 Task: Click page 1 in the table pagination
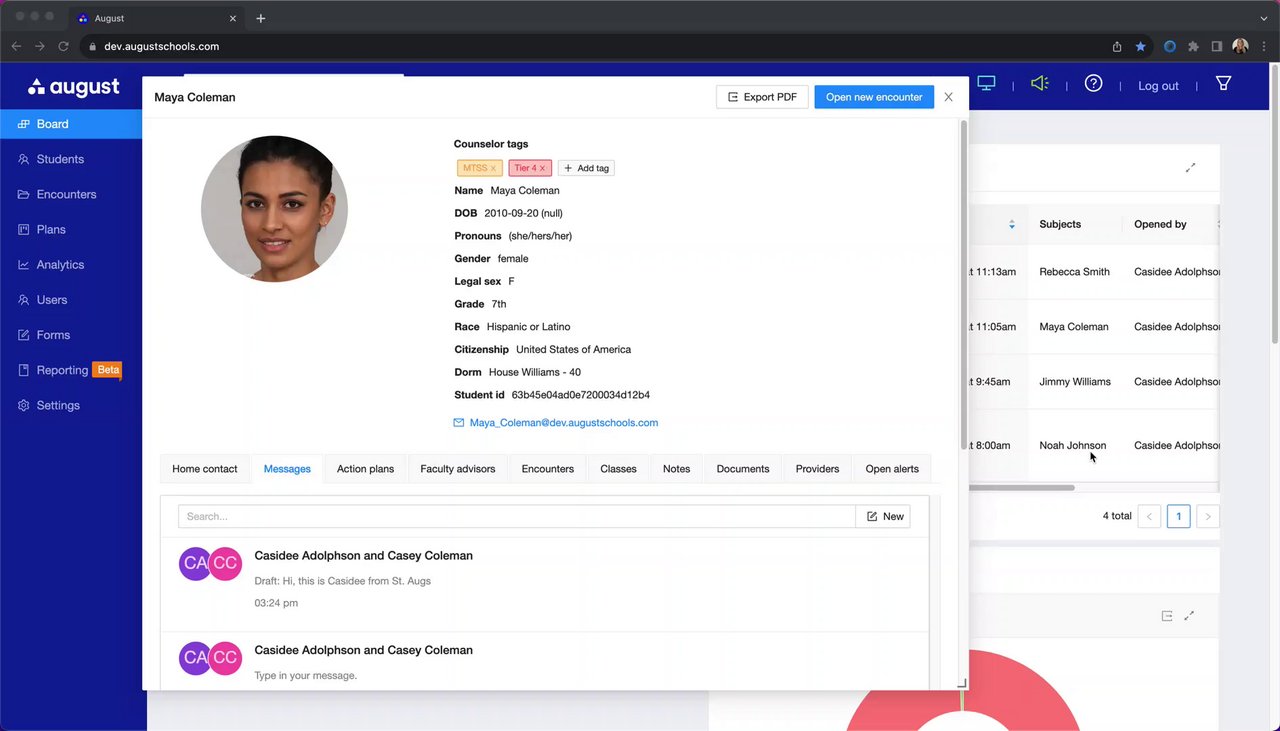1178,516
